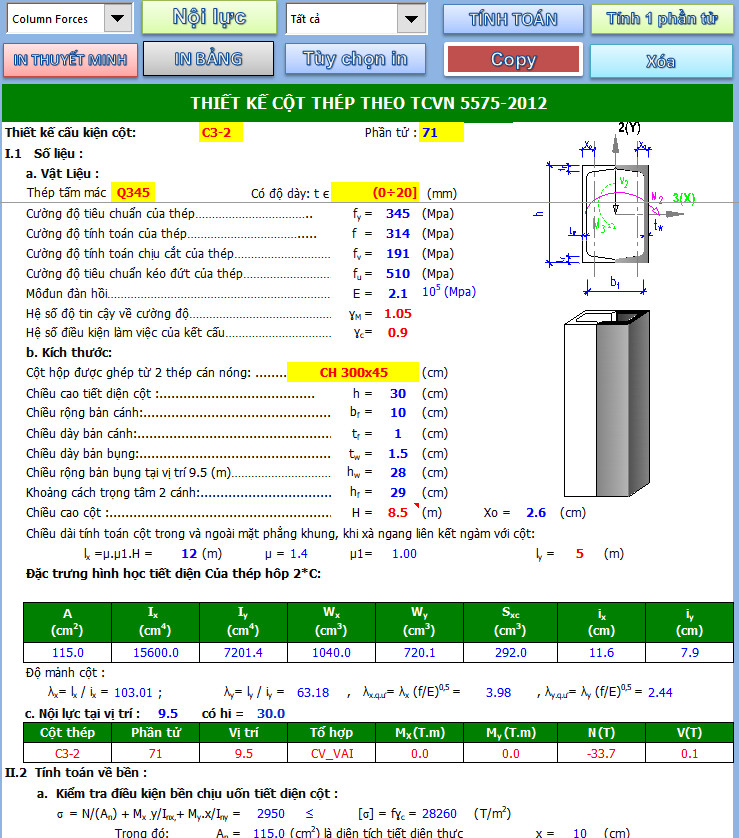Click the red Copy button
Image resolution: width=739 pixels, height=838 pixels.
[513, 59]
